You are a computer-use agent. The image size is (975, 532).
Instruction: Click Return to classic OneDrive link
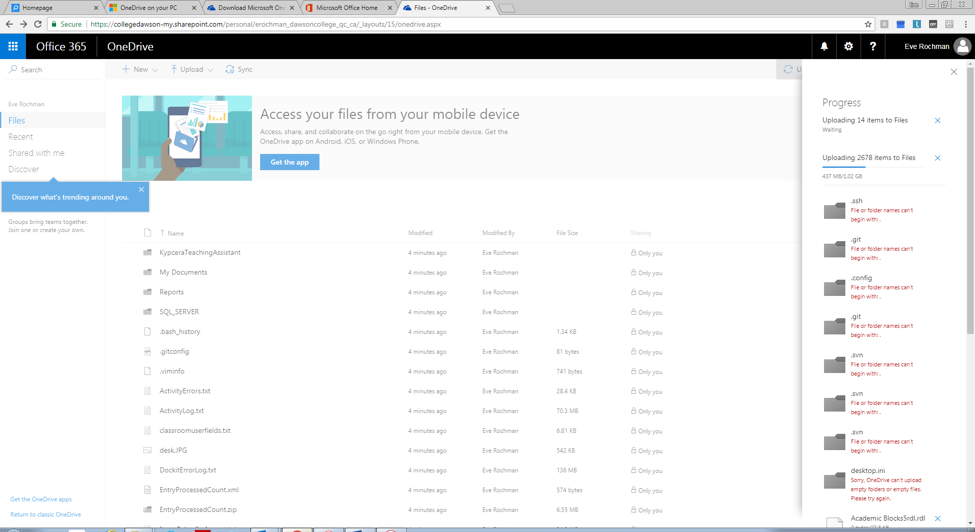point(45,515)
